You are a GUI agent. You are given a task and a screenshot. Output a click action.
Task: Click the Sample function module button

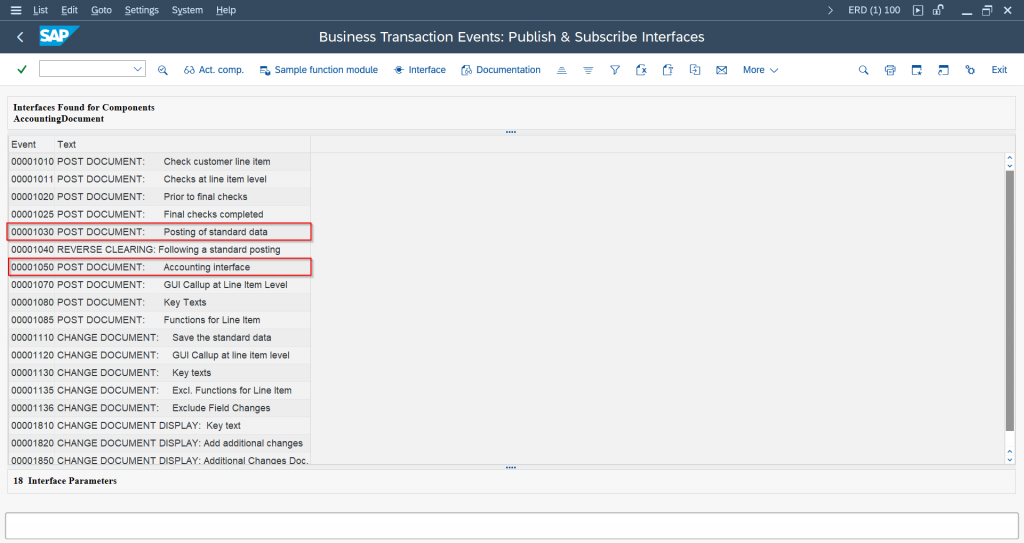[x=318, y=70]
